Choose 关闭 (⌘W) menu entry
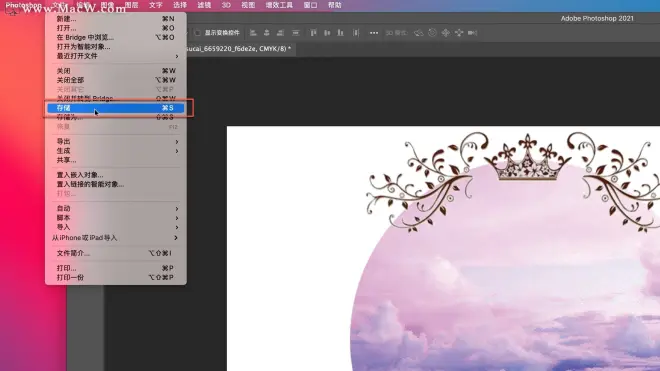Viewport: 660px width, 371px height. [x=116, y=71]
